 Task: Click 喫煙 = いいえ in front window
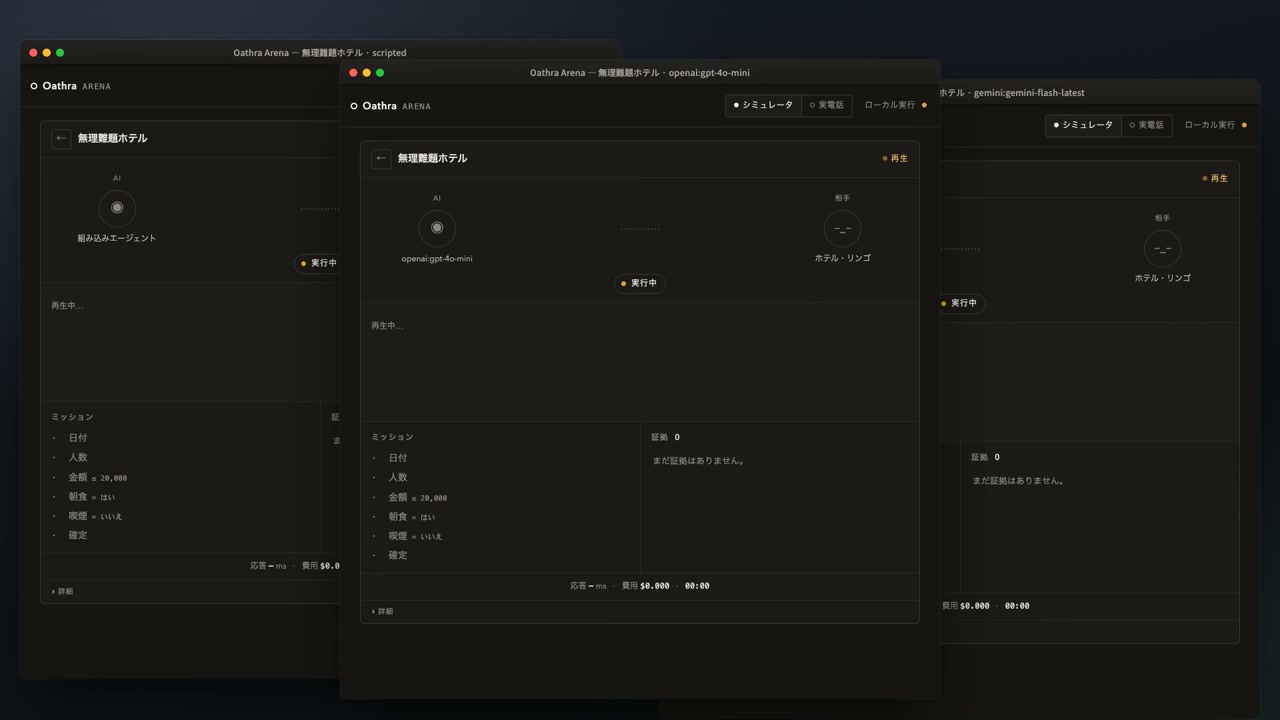(x=415, y=536)
